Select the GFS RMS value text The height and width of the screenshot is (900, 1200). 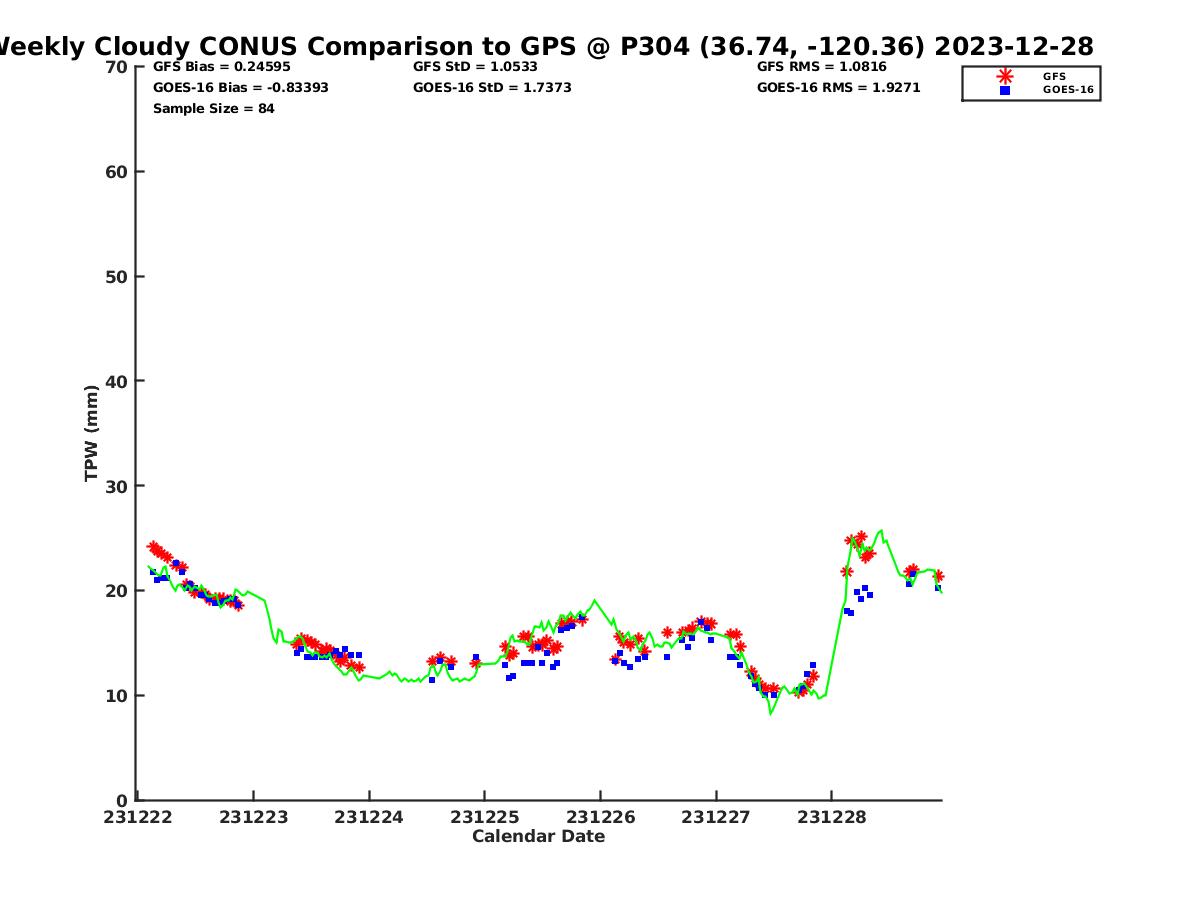pos(821,67)
